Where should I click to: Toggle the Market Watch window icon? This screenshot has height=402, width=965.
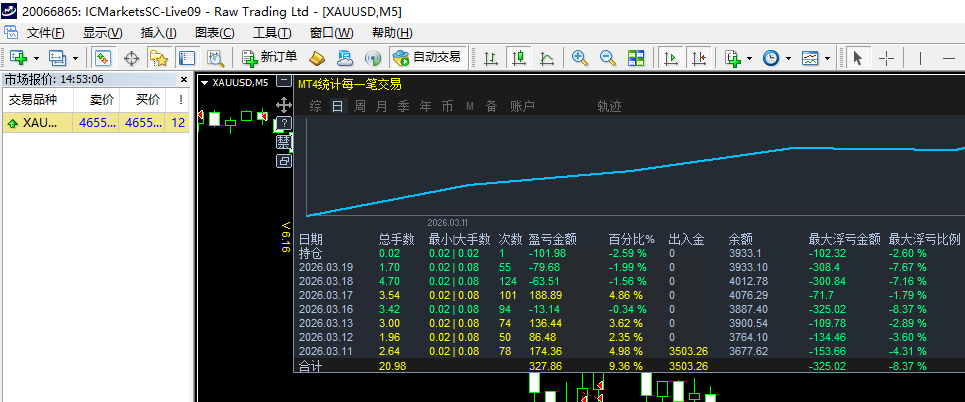tap(102, 58)
